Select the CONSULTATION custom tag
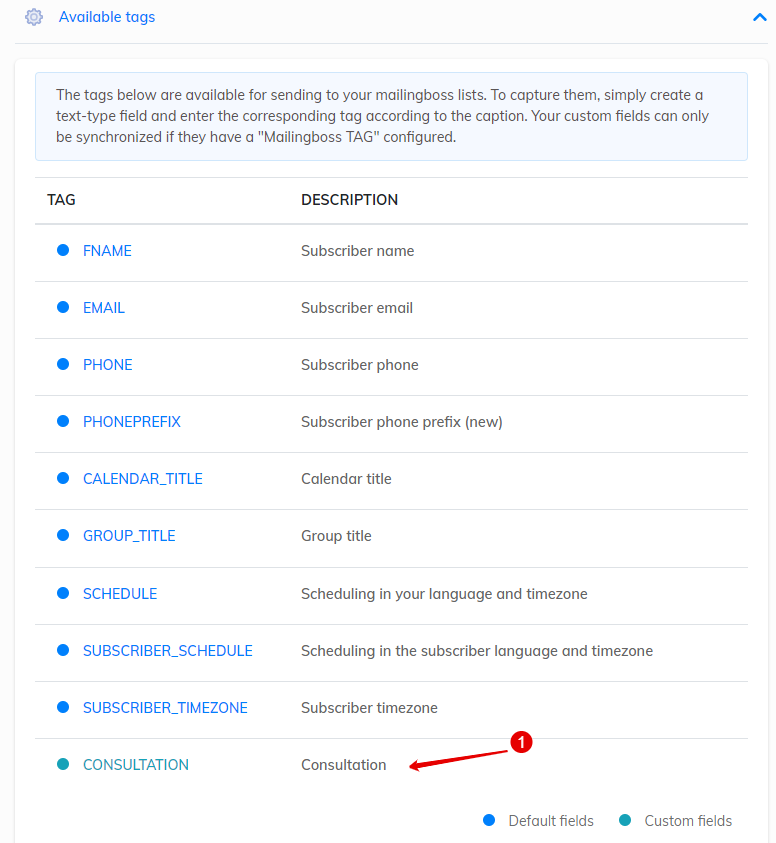The height and width of the screenshot is (843, 776). pos(136,765)
